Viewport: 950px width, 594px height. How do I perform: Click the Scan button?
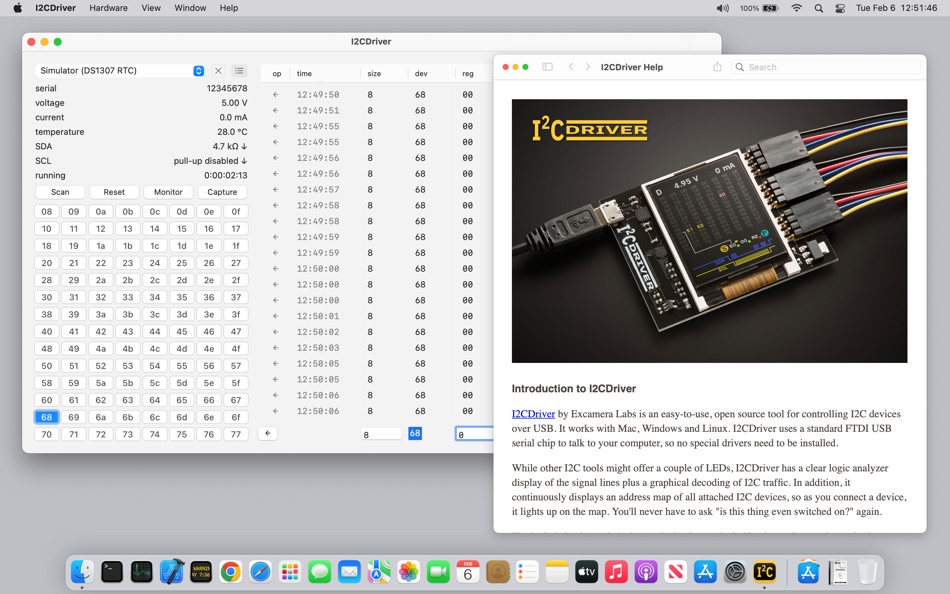coord(60,192)
